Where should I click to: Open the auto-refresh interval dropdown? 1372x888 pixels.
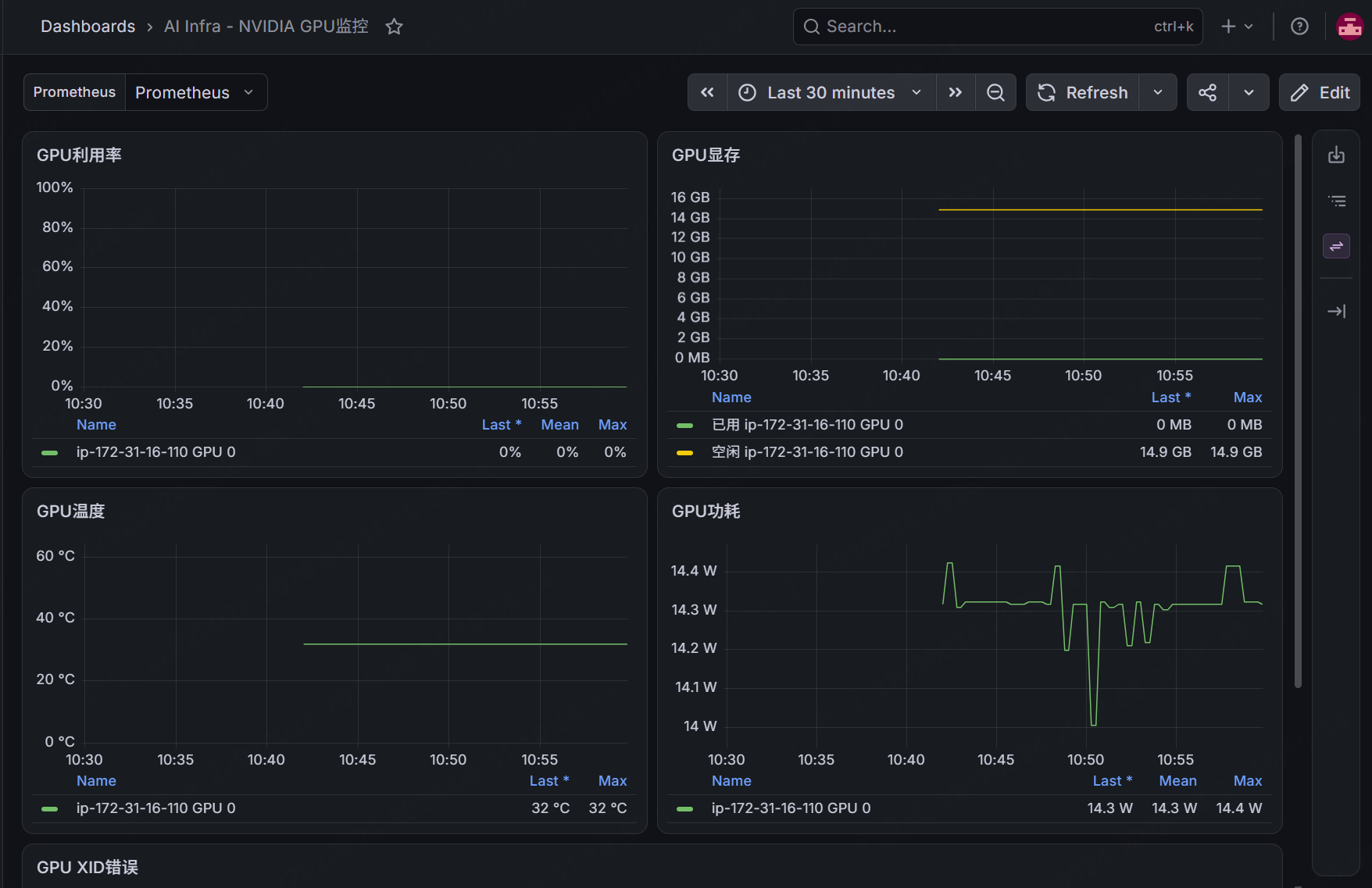click(1158, 92)
